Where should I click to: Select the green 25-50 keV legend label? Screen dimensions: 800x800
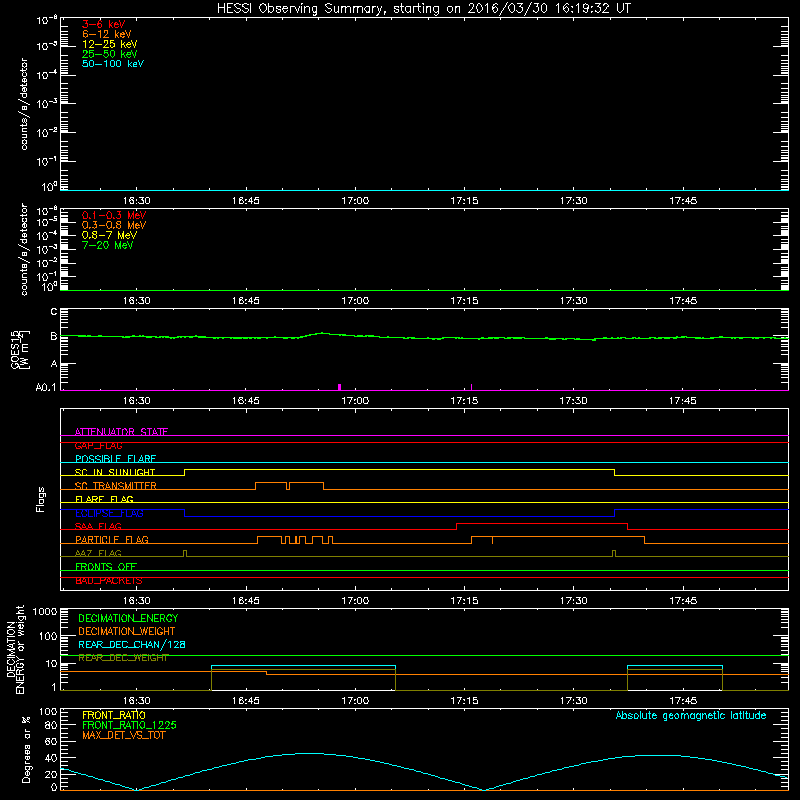[x=109, y=54]
